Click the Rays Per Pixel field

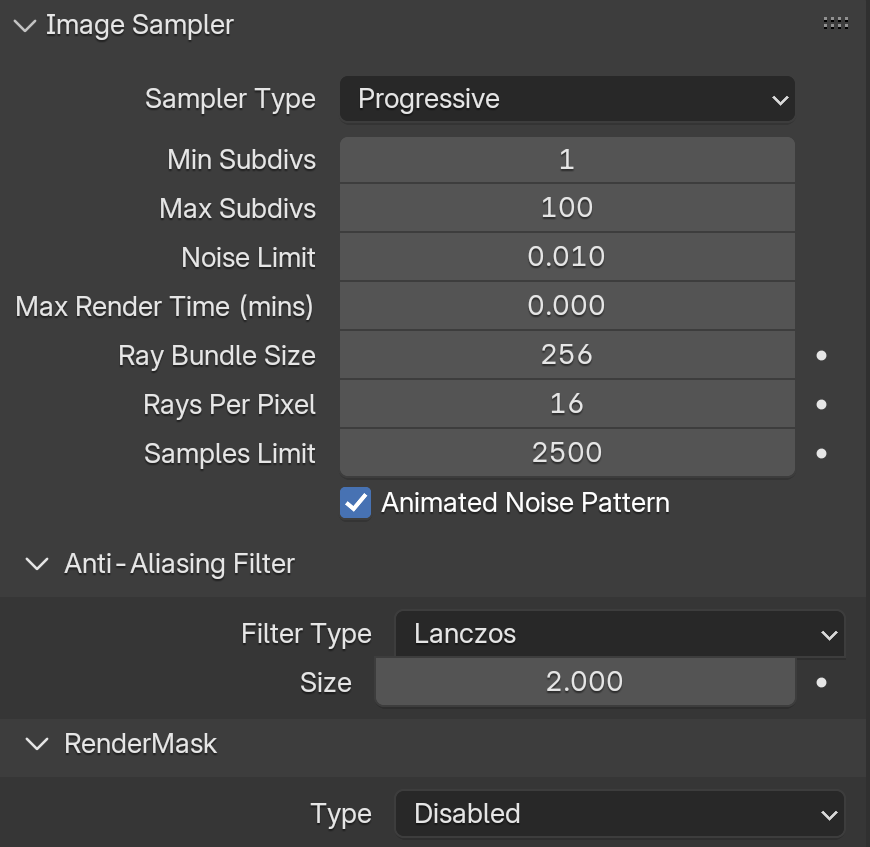(x=567, y=404)
